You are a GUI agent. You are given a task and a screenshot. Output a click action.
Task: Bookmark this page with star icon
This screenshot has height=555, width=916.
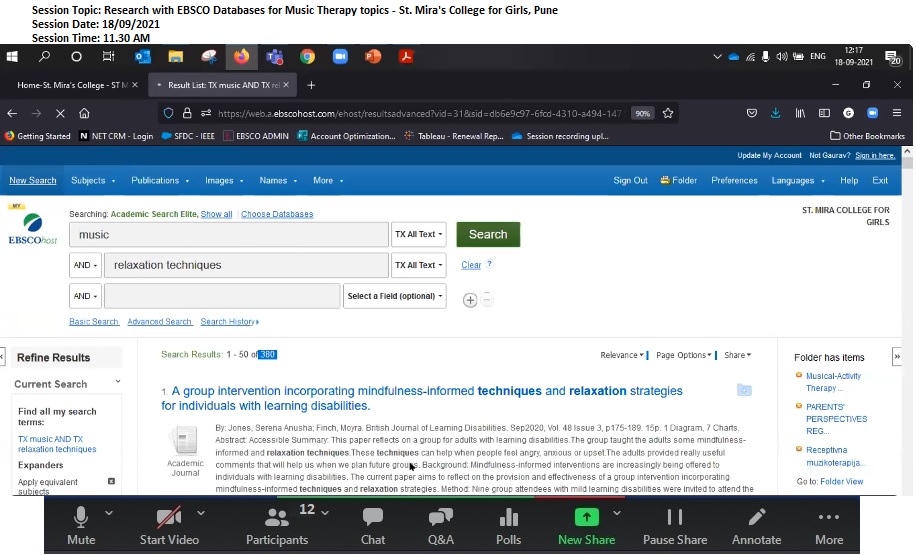click(668, 113)
